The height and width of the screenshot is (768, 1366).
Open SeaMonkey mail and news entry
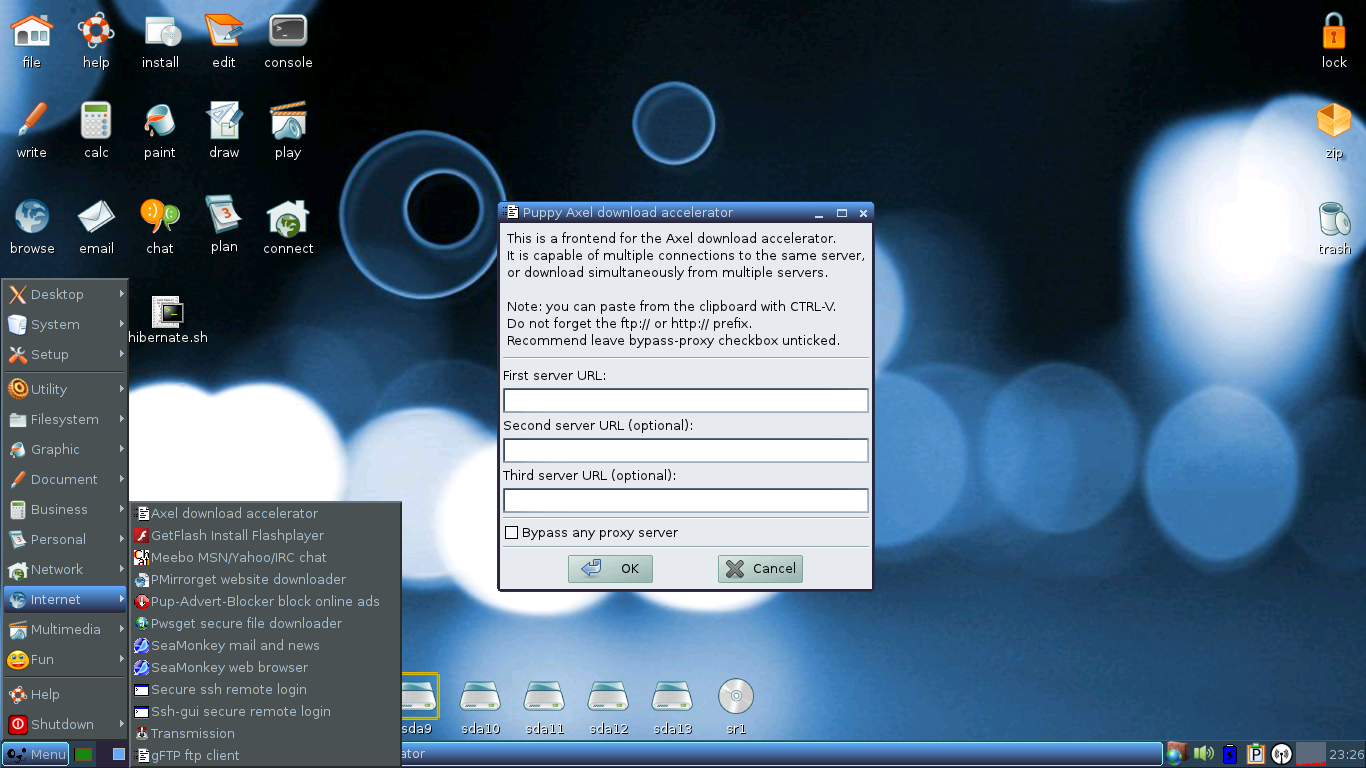(265, 645)
